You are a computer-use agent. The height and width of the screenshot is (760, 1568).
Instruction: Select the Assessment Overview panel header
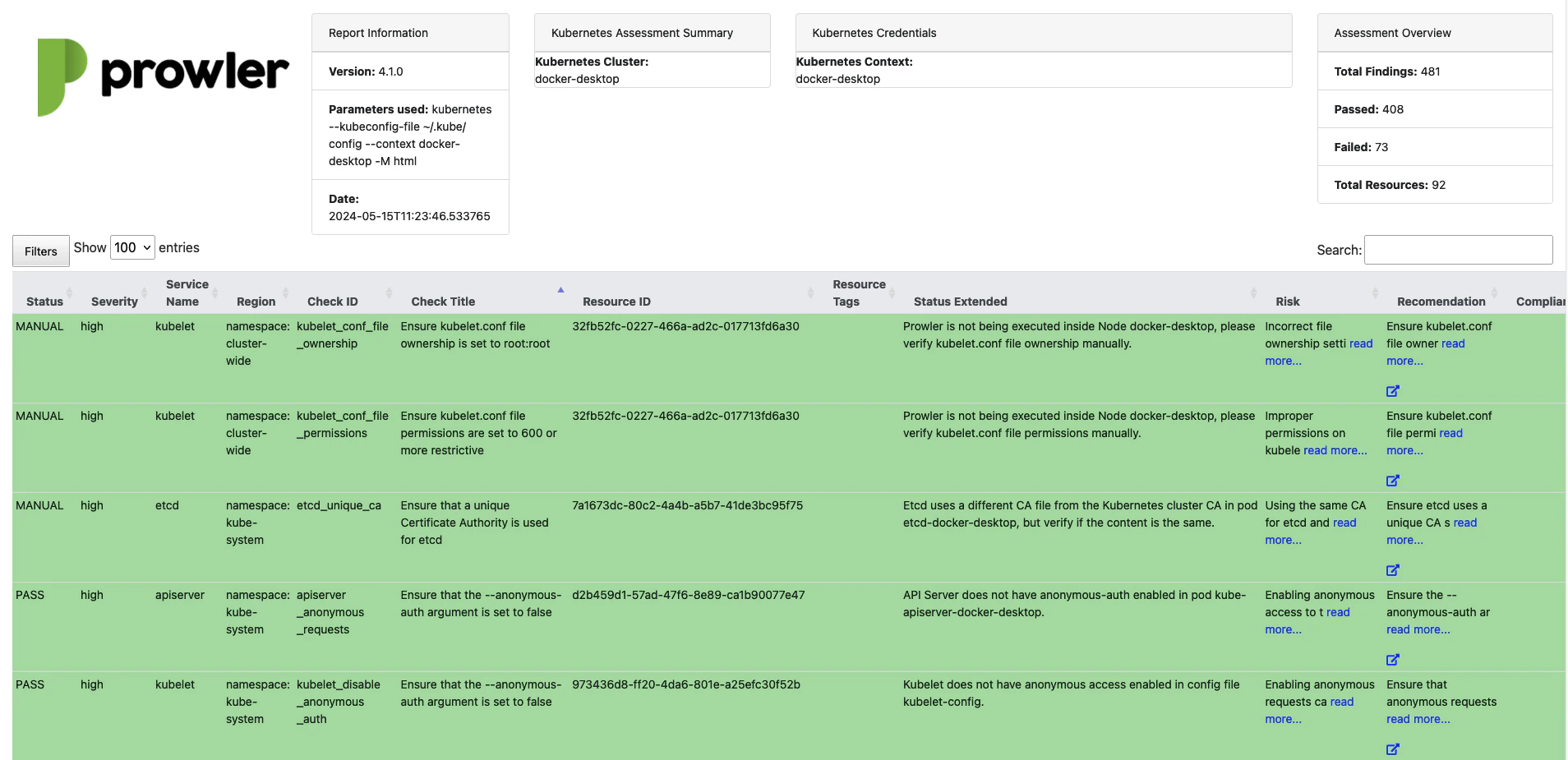(x=1435, y=33)
